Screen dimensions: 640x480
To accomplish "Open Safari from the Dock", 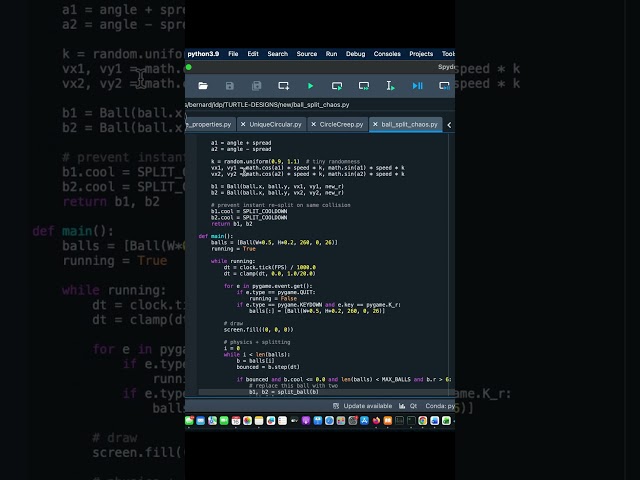I will (329, 420).
